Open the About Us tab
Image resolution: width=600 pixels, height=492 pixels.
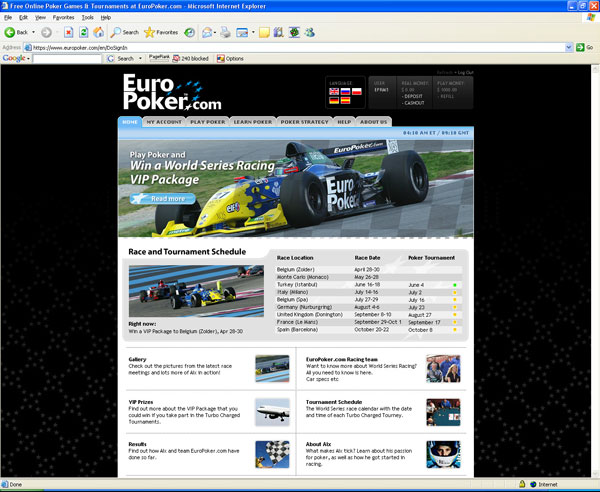(374, 122)
